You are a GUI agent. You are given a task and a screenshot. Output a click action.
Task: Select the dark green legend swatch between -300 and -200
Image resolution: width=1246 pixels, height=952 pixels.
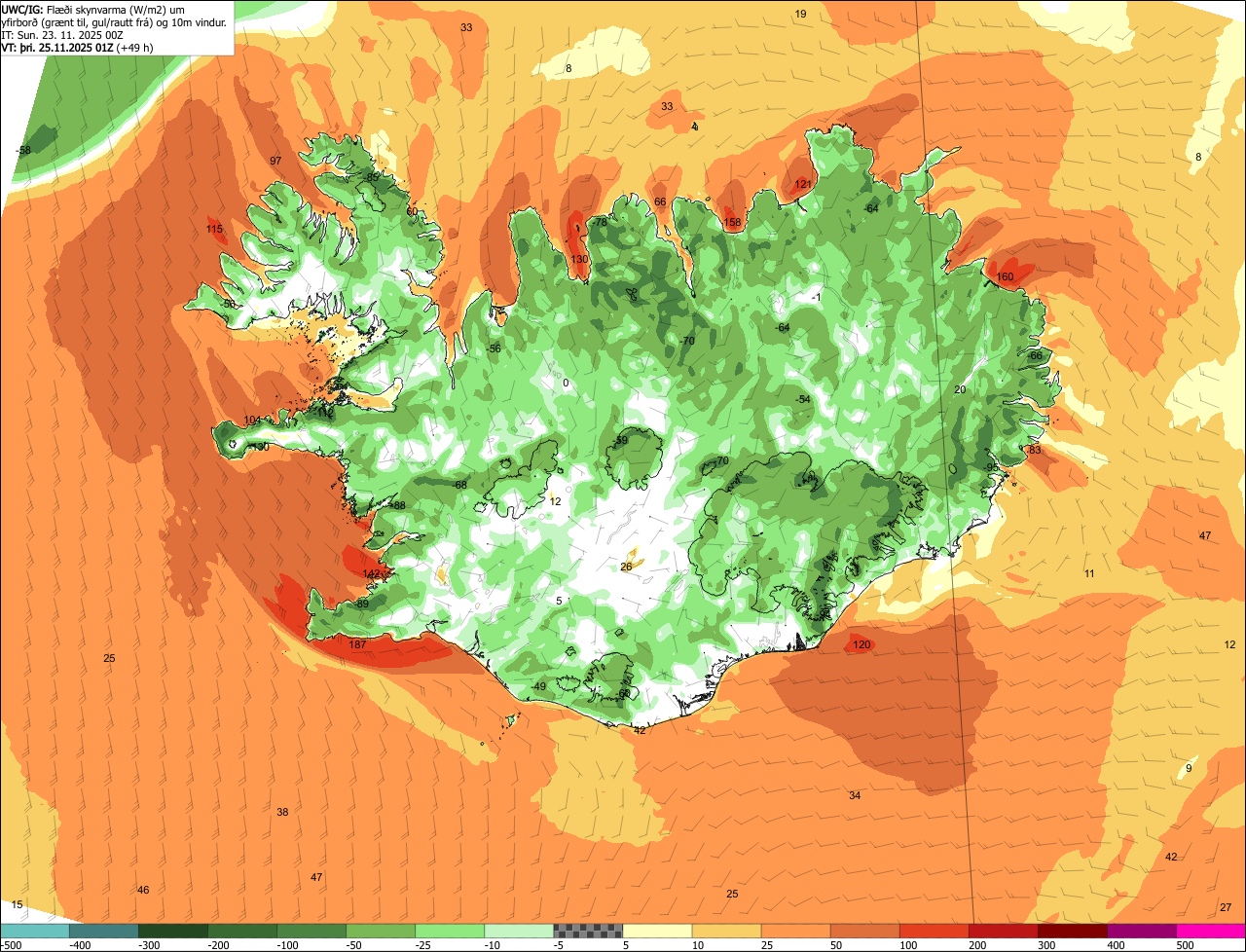[172, 931]
